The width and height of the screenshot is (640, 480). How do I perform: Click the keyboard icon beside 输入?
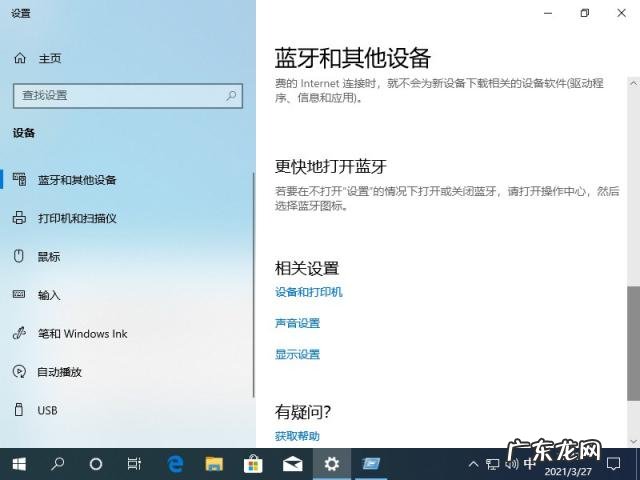click(19, 294)
